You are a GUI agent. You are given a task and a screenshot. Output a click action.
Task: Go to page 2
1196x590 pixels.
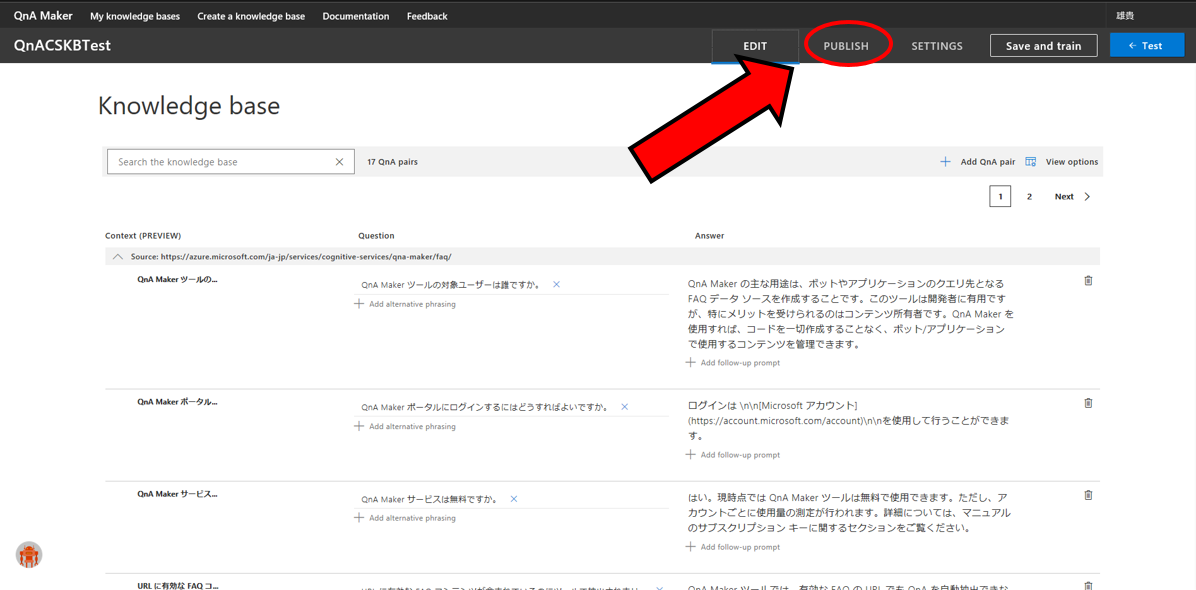(x=1029, y=197)
